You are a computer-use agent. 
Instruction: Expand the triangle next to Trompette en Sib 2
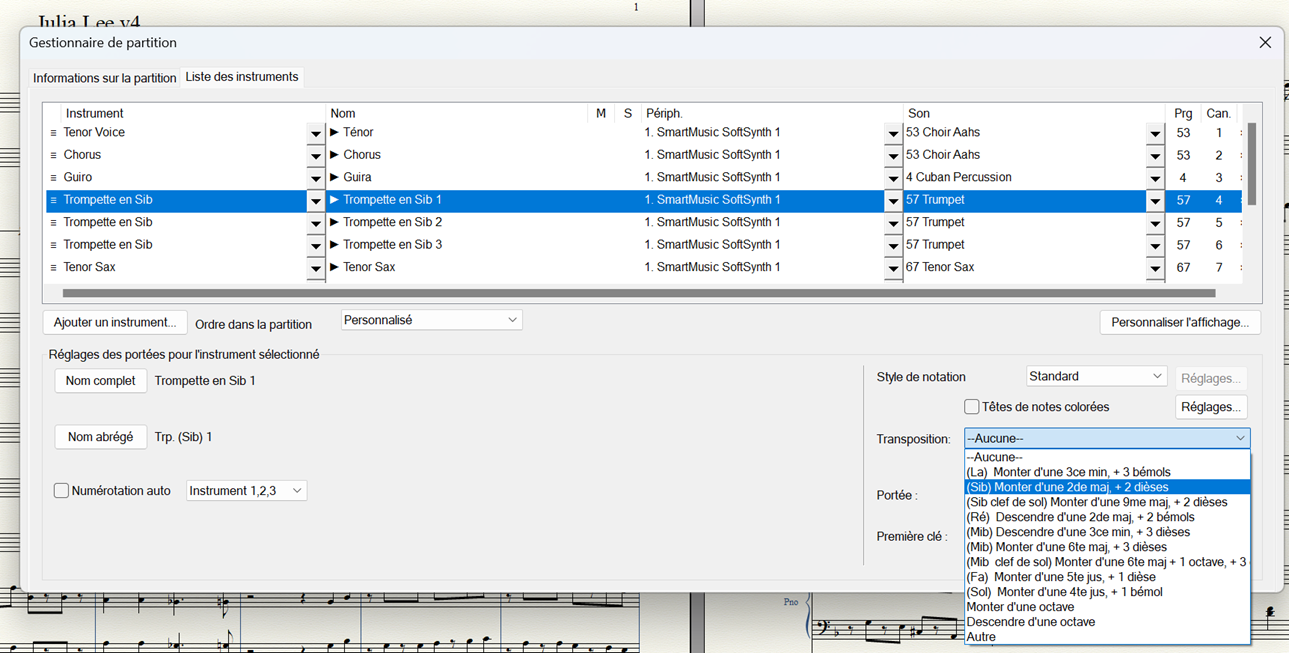(x=335, y=223)
